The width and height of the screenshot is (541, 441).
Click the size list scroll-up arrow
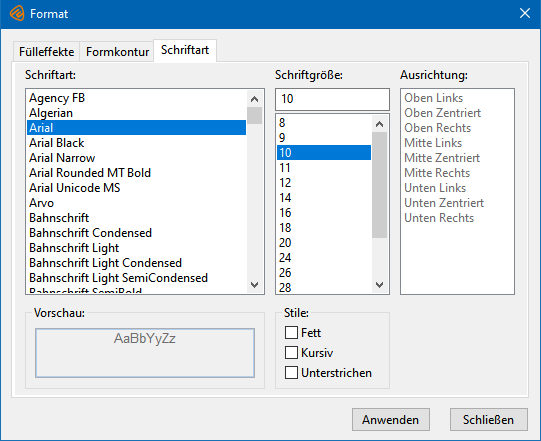[x=380, y=124]
